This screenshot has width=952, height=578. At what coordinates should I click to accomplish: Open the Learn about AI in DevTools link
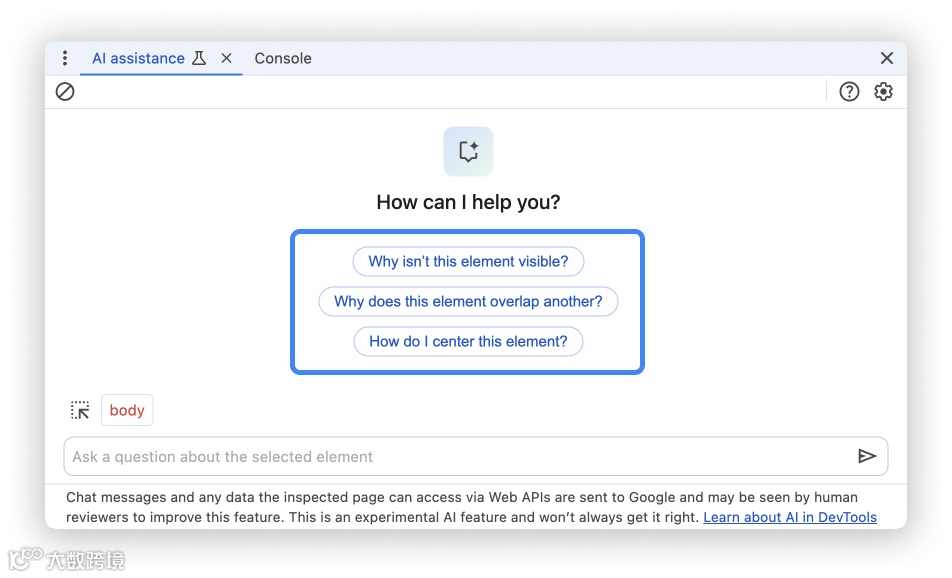[790, 518]
